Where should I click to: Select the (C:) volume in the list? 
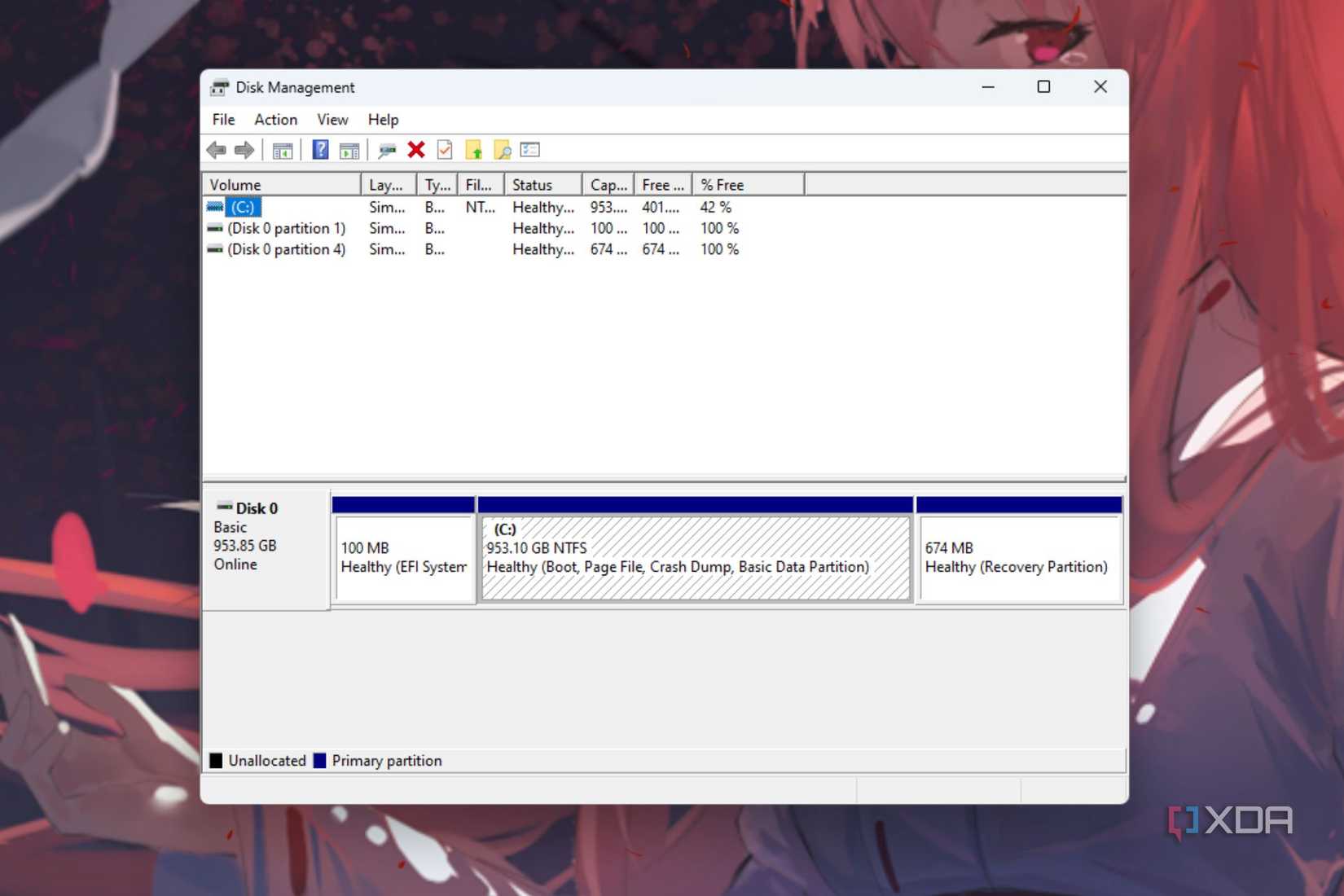tap(243, 207)
